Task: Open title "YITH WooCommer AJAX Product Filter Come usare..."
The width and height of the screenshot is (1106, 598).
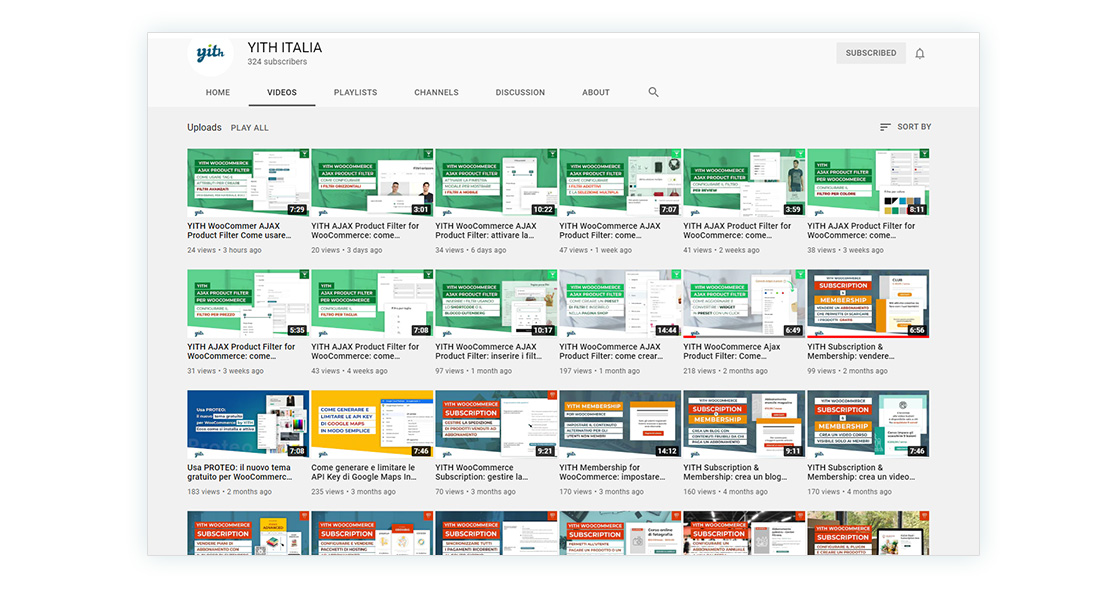Action: click(x=239, y=231)
